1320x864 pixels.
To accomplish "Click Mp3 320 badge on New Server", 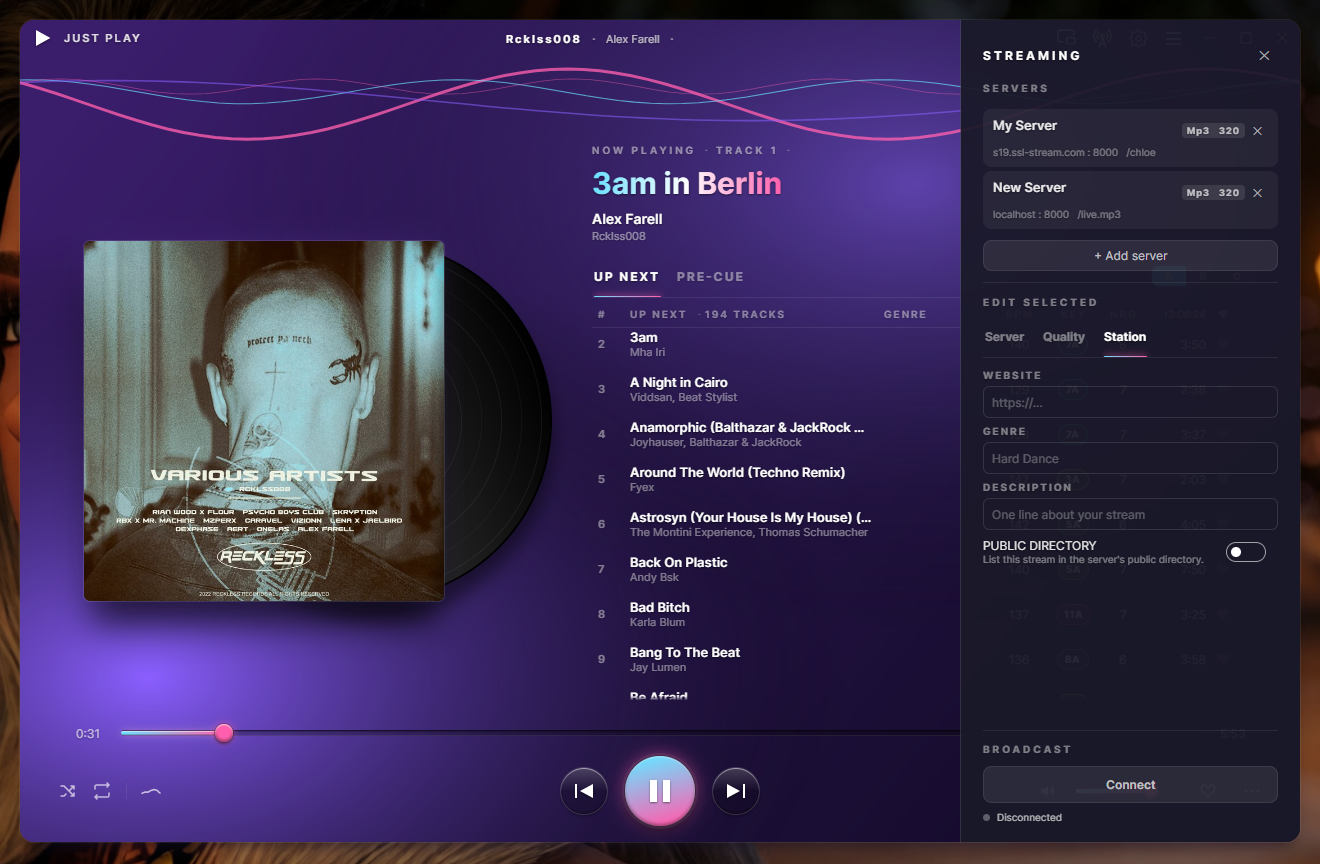I will [x=1213, y=193].
